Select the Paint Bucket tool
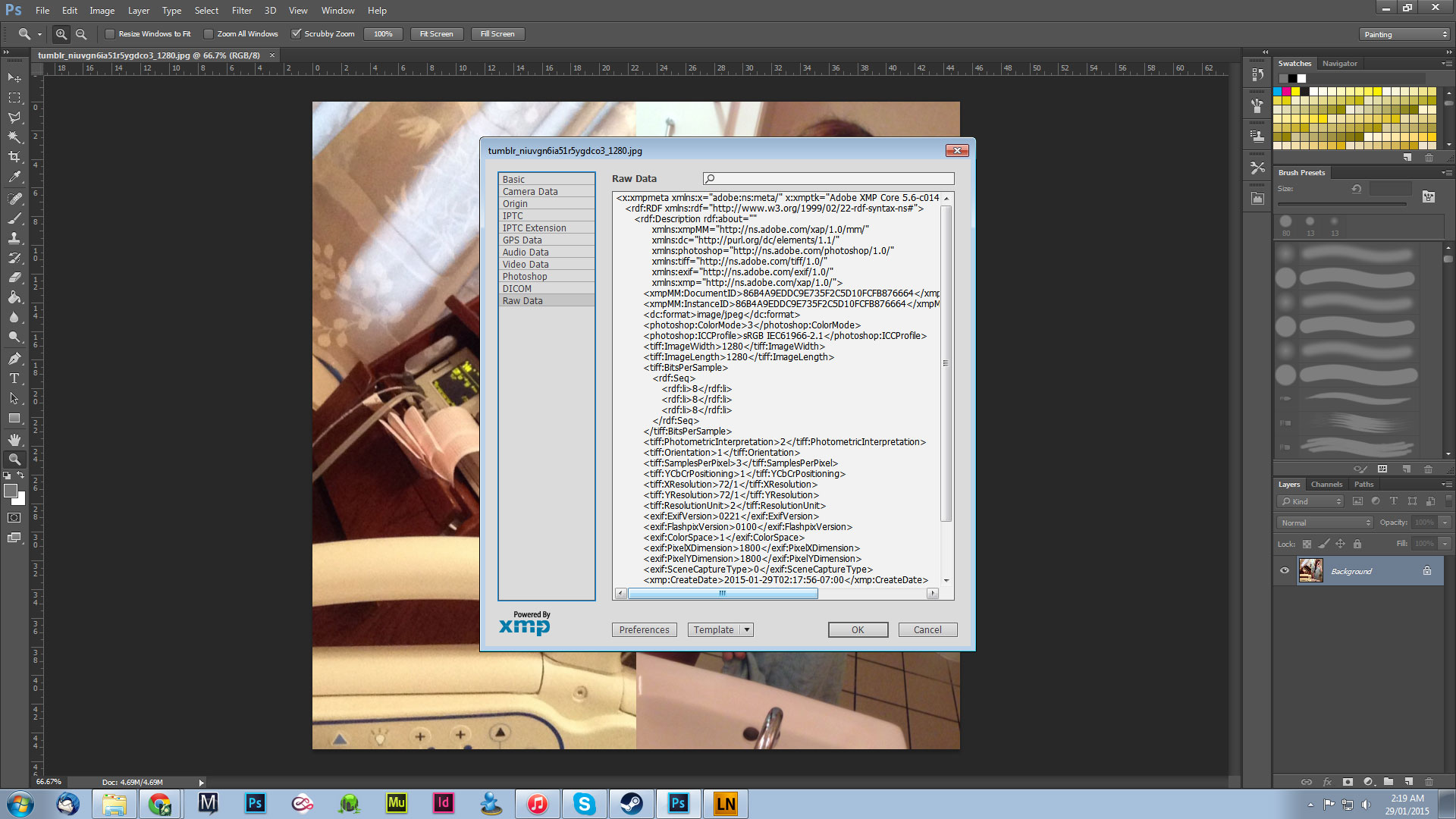This screenshot has width=1456, height=819. 14,297
